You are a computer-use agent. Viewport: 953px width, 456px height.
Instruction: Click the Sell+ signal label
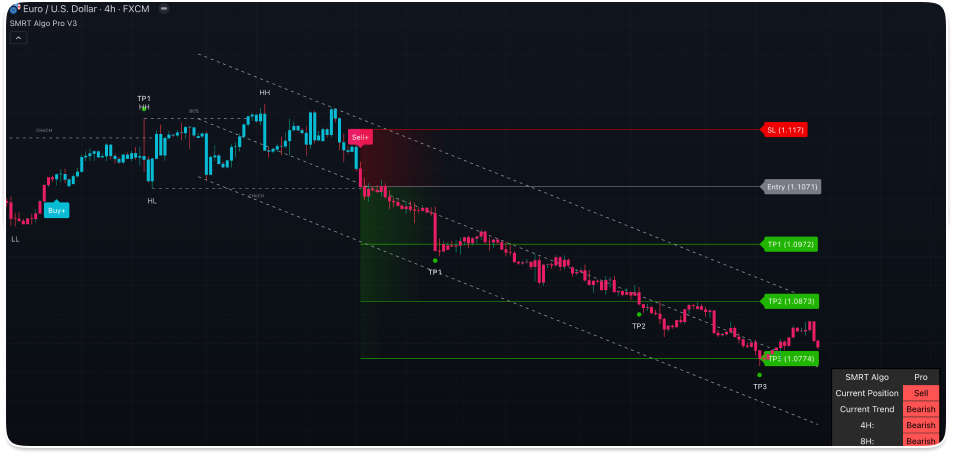pyautogui.click(x=360, y=137)
